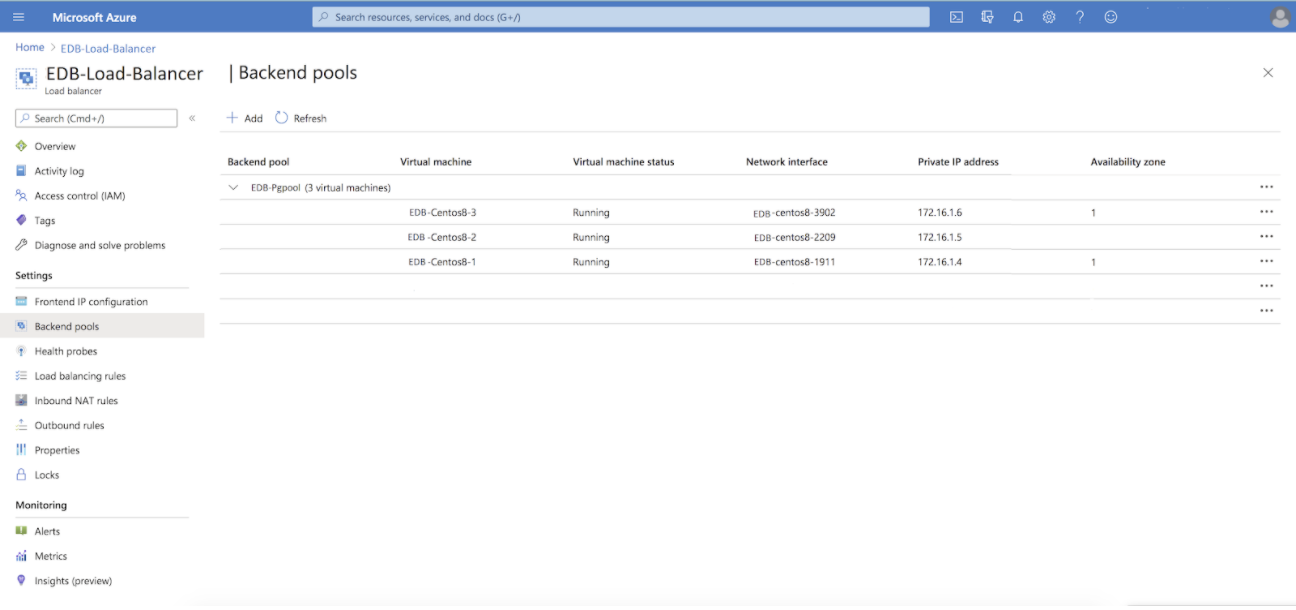Image resolution: width=1296 pixels, height=610 pixels.
Task: Click the Microsoft Azure logo text
Action: coord(94,17)
